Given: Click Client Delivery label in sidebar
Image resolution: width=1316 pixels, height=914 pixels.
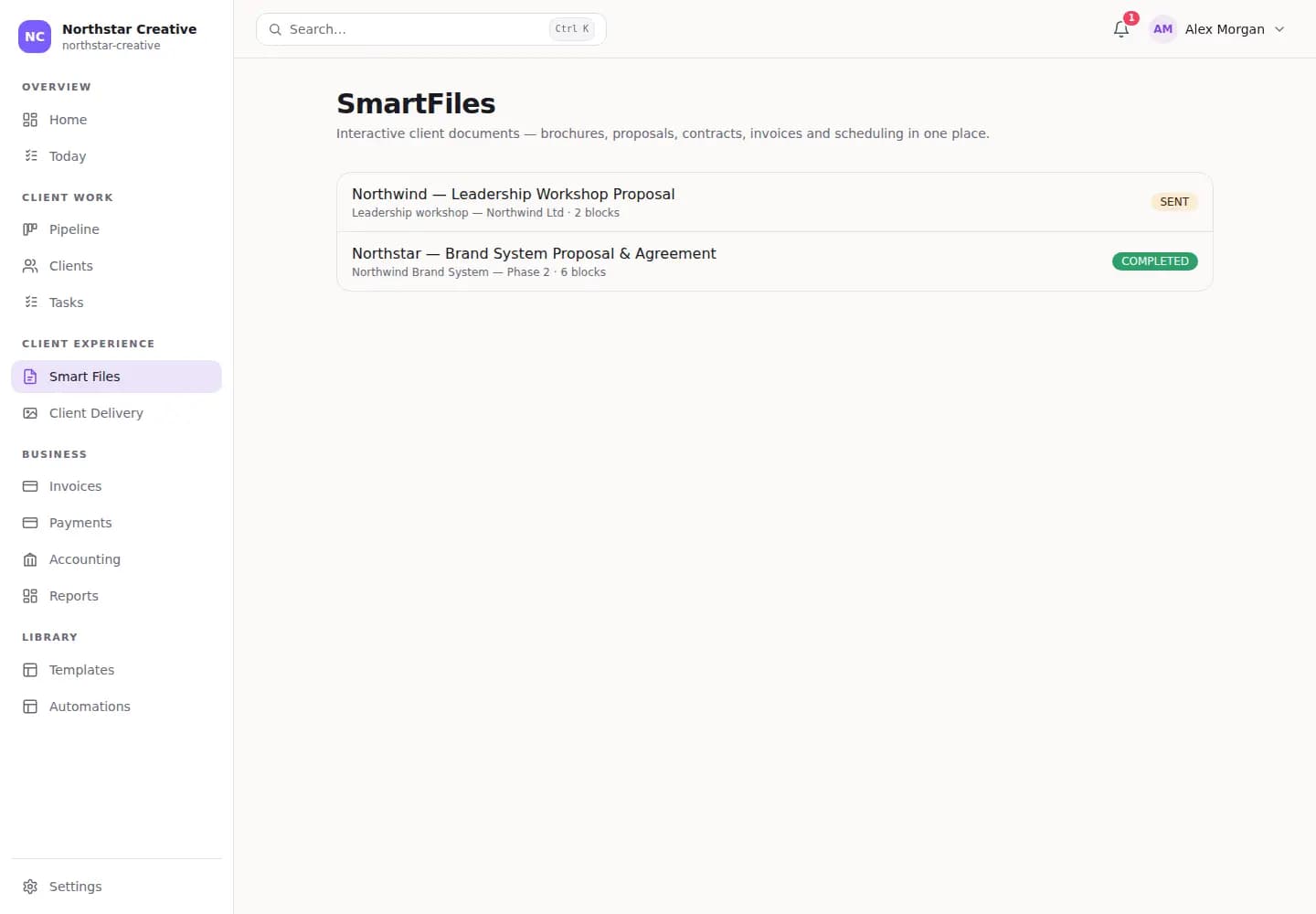Looking at the screenshot, I should click(x=96, y=413).
